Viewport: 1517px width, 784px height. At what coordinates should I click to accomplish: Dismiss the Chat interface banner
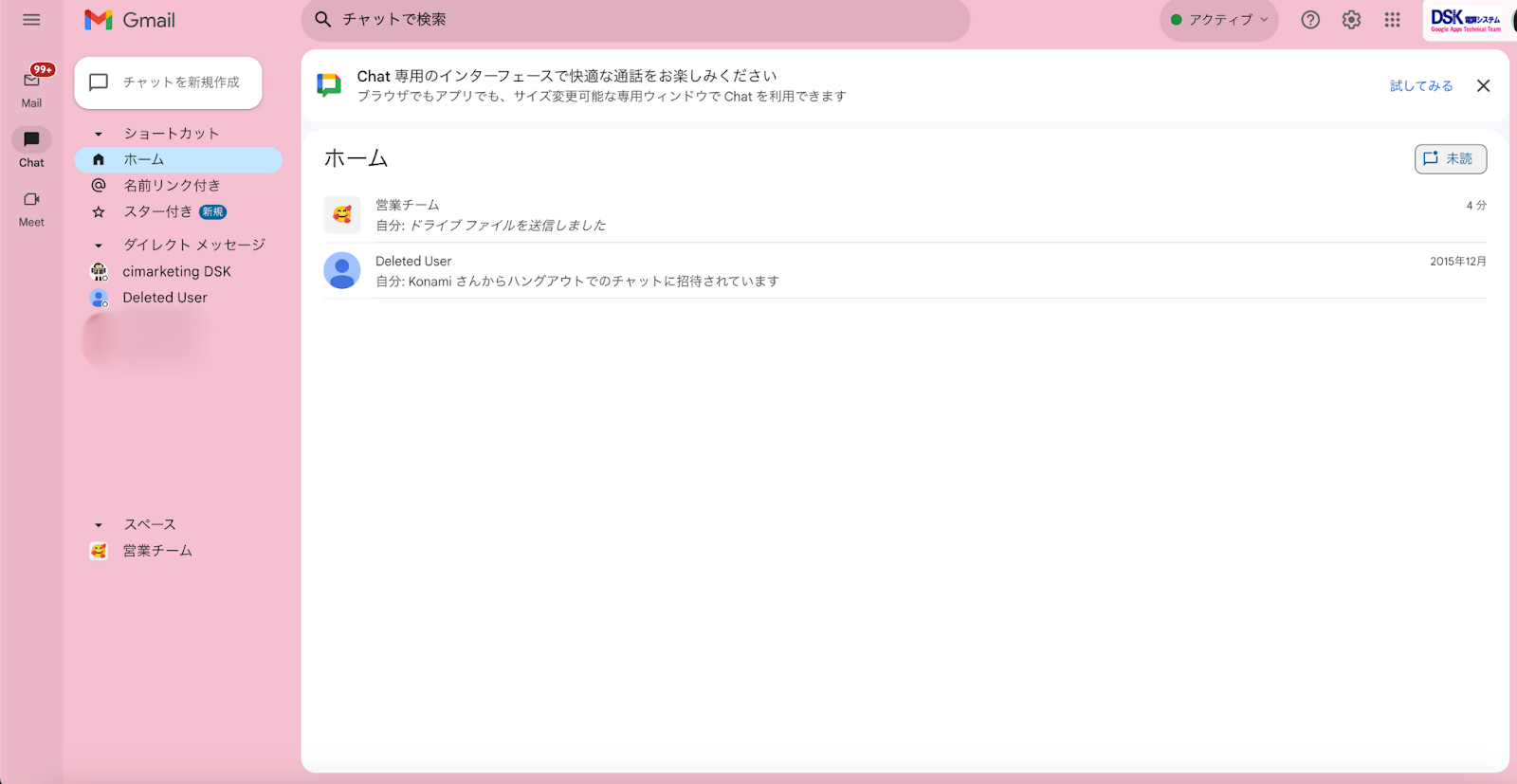pyautogui.click(x=1483, y=85)
